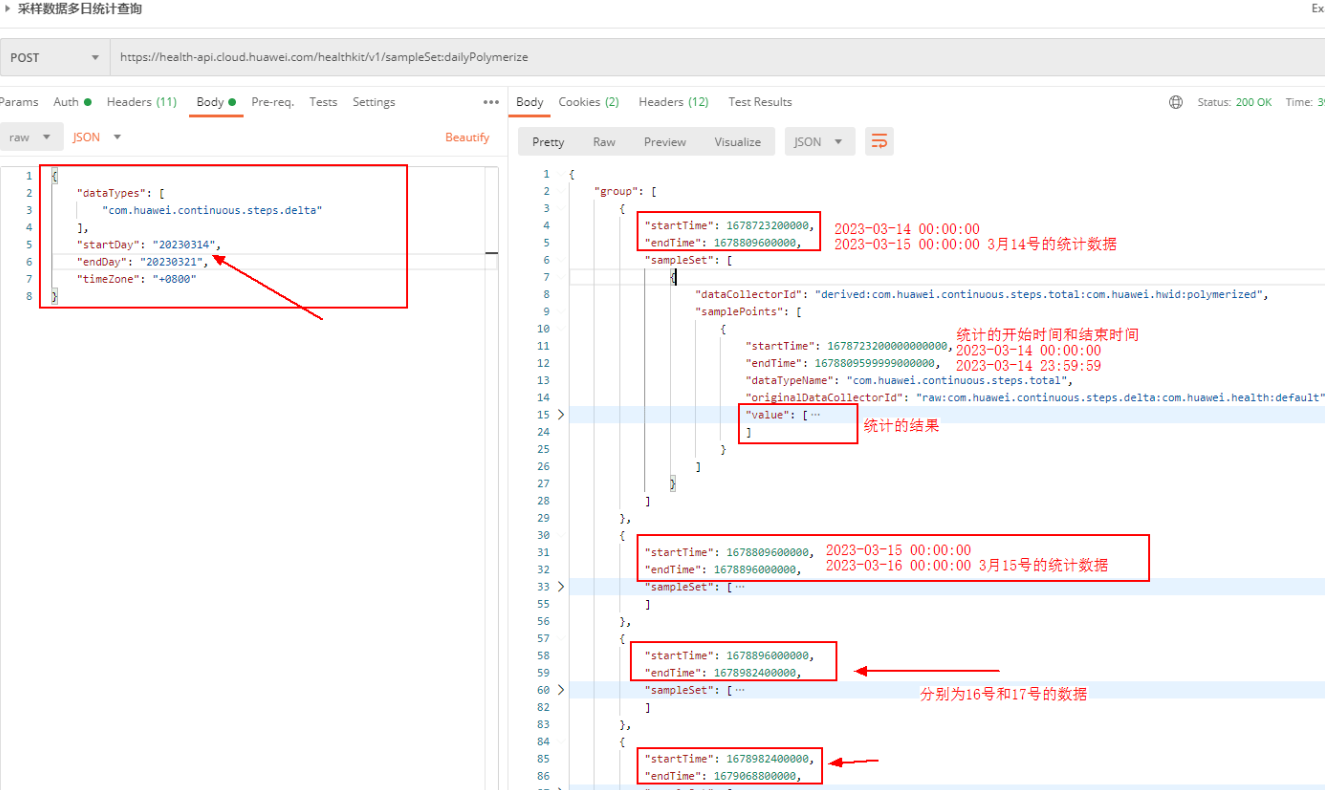The height and width of the screenshot is (790, 1325).
Task: Toggle the response line wrap icon
Action: click(x=879, y=142)
